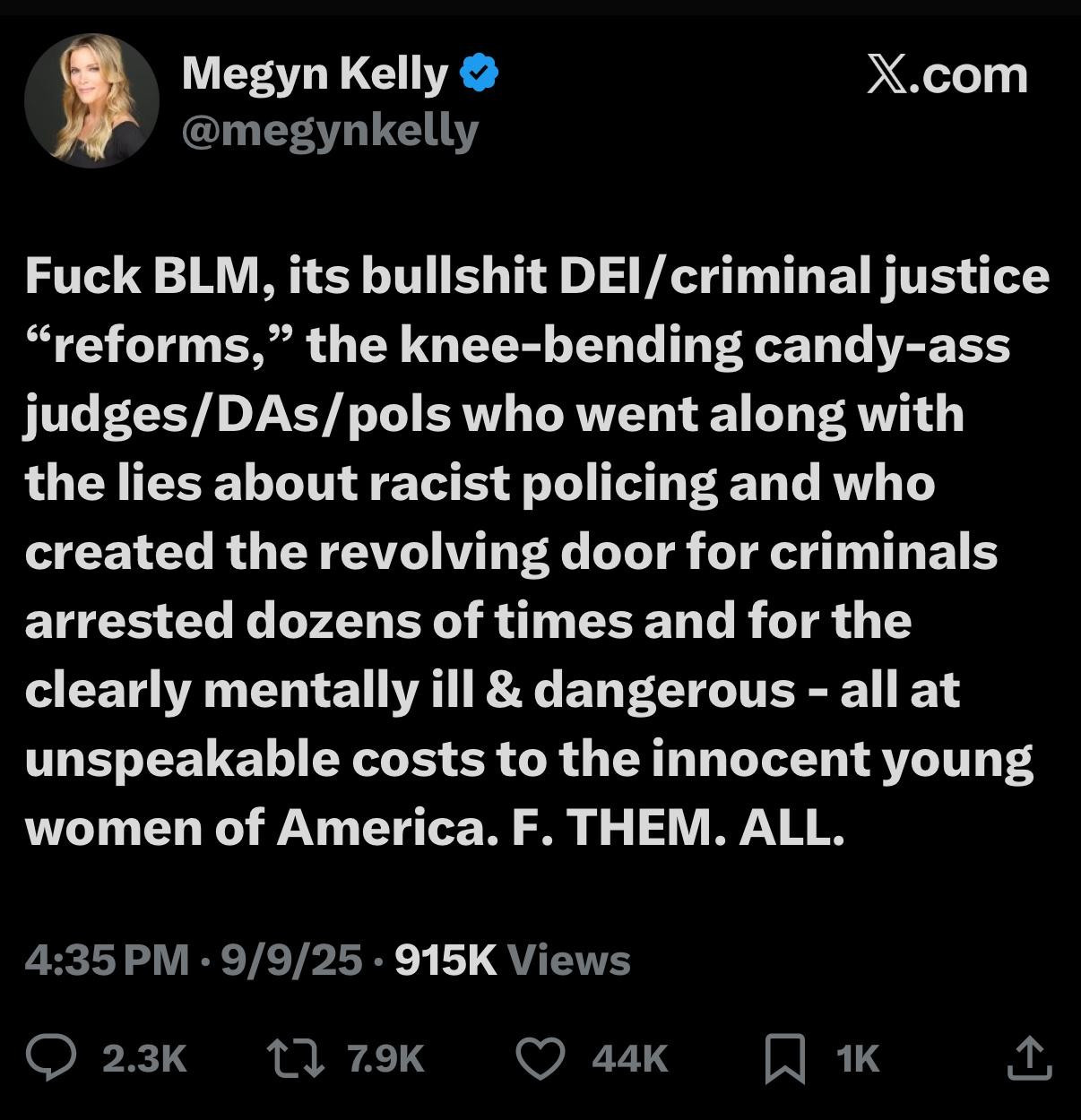Click the 44K likes count
1081x1120 pixels.
(630, 1059)
